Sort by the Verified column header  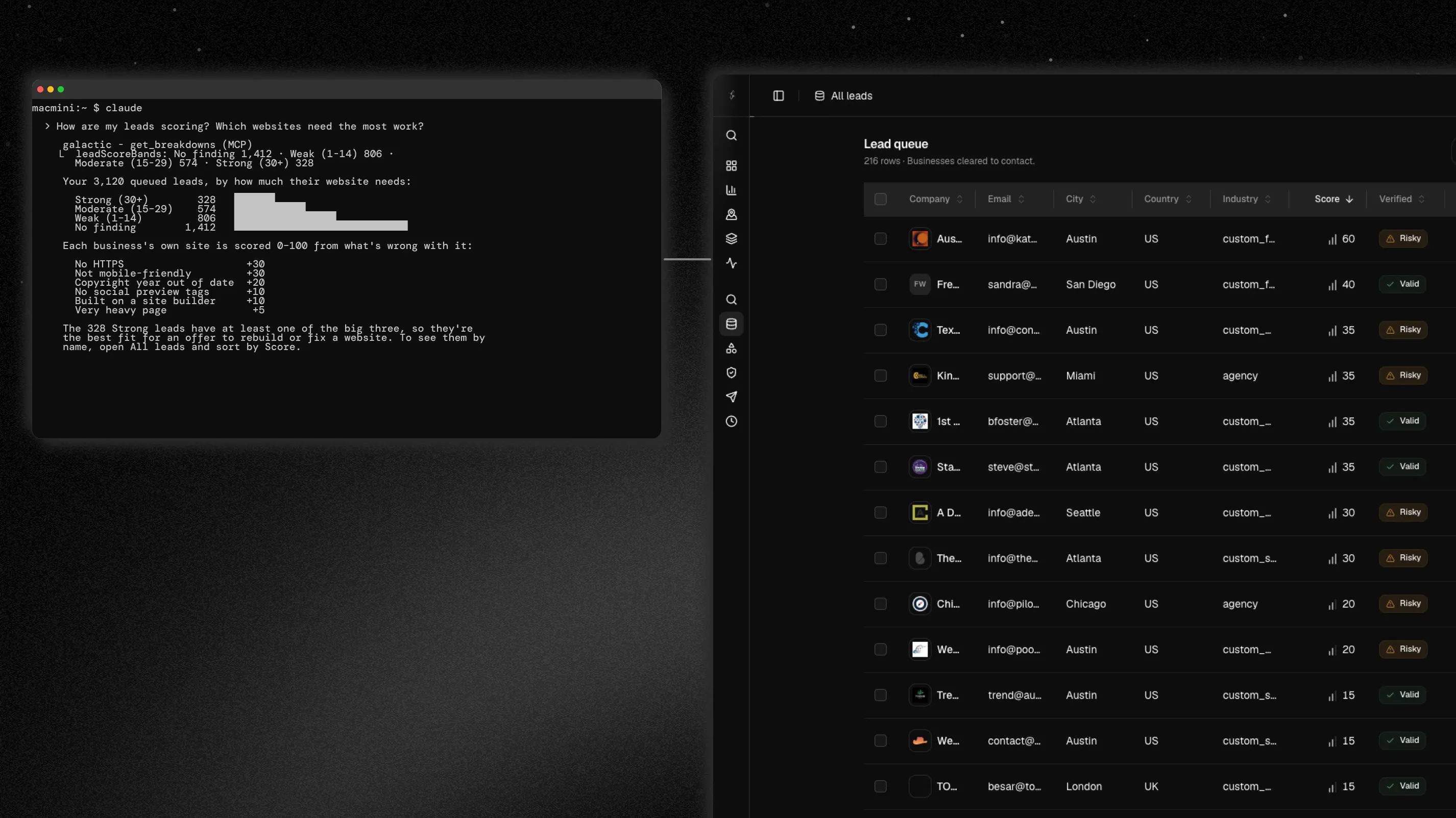pyautogui.click(x=1402, y=199)
